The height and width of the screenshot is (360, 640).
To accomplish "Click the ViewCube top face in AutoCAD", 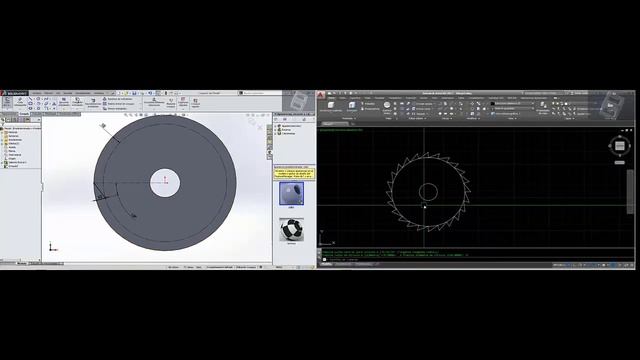I will pos(620,146).
